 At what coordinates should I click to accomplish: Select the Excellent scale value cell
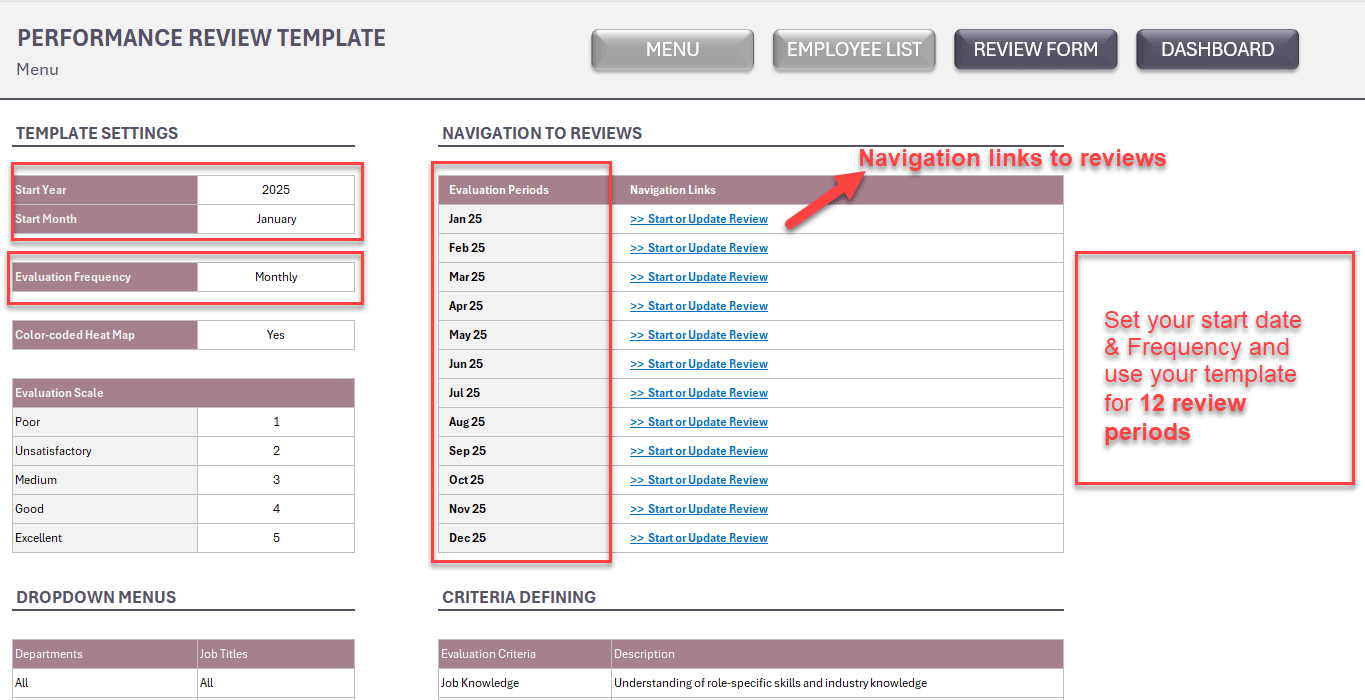click(276, 538)
